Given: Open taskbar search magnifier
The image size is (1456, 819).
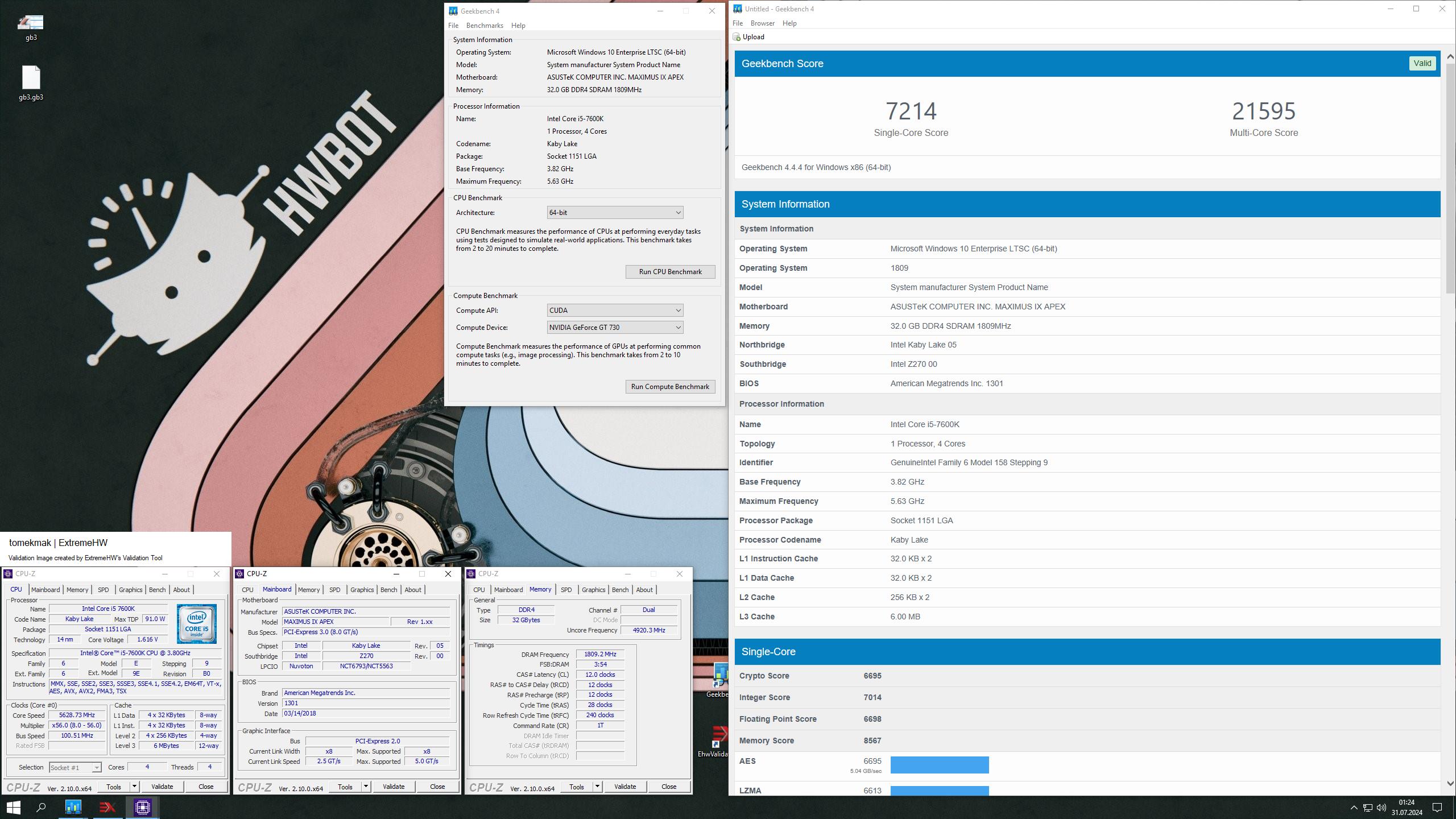Looking at the screenshot, I should pos(41,807).
